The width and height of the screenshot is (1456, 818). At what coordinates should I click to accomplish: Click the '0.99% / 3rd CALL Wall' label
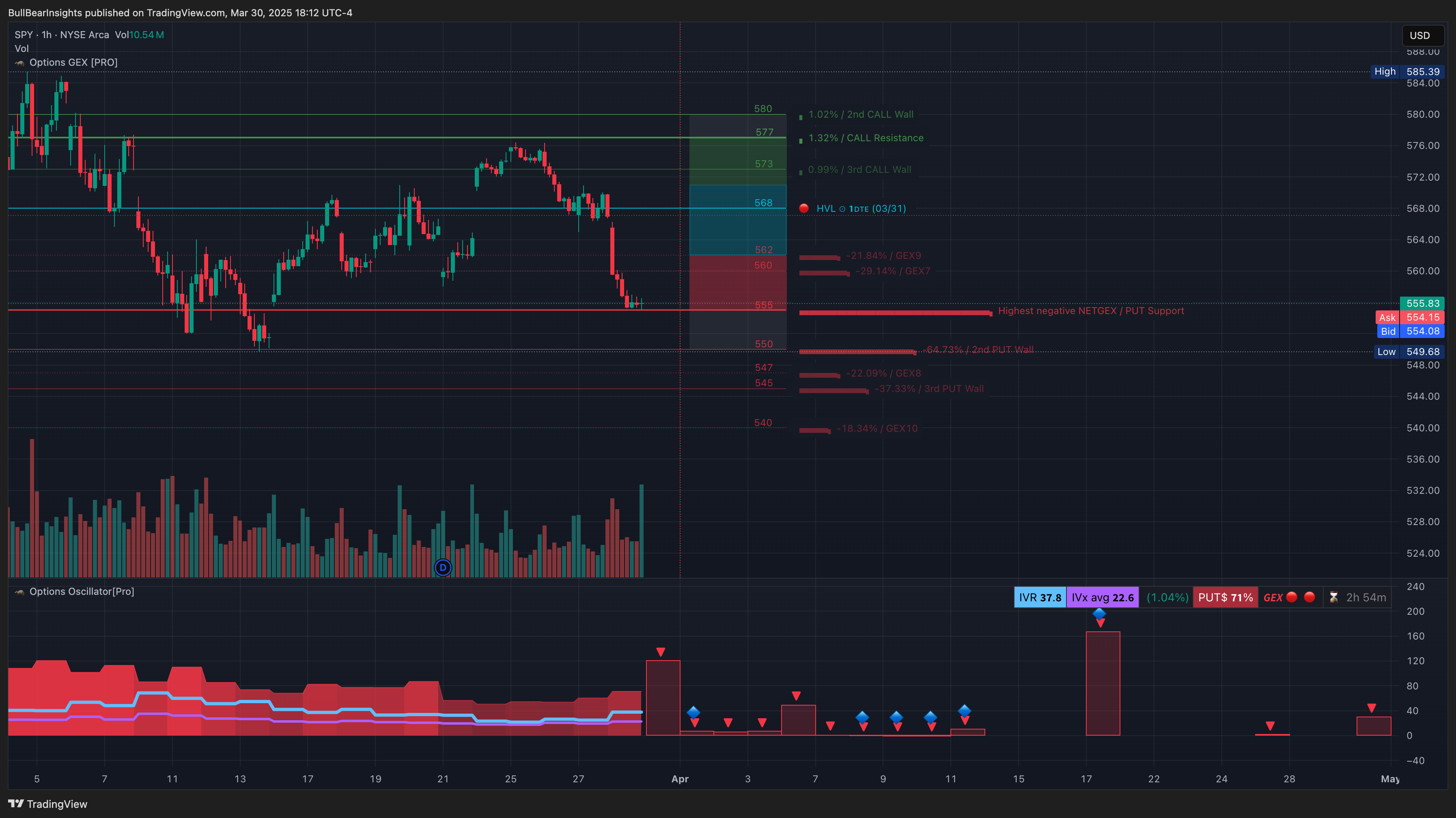point(860,170)
